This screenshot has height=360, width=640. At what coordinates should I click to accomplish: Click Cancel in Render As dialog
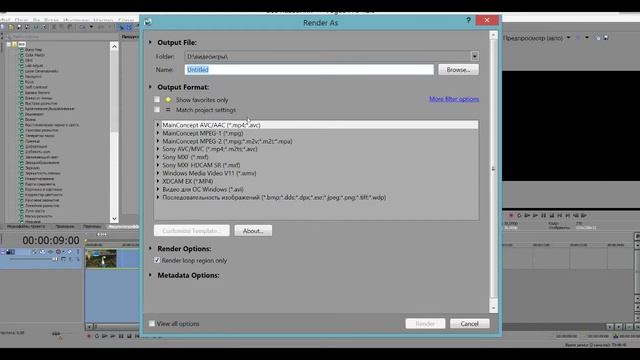coord(469,324)
